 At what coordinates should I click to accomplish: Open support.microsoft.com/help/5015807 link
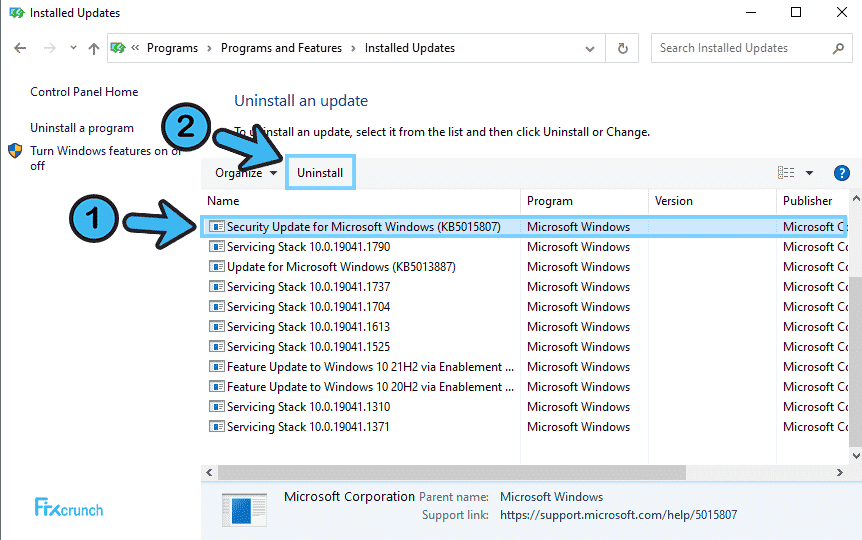coord(618,515)
